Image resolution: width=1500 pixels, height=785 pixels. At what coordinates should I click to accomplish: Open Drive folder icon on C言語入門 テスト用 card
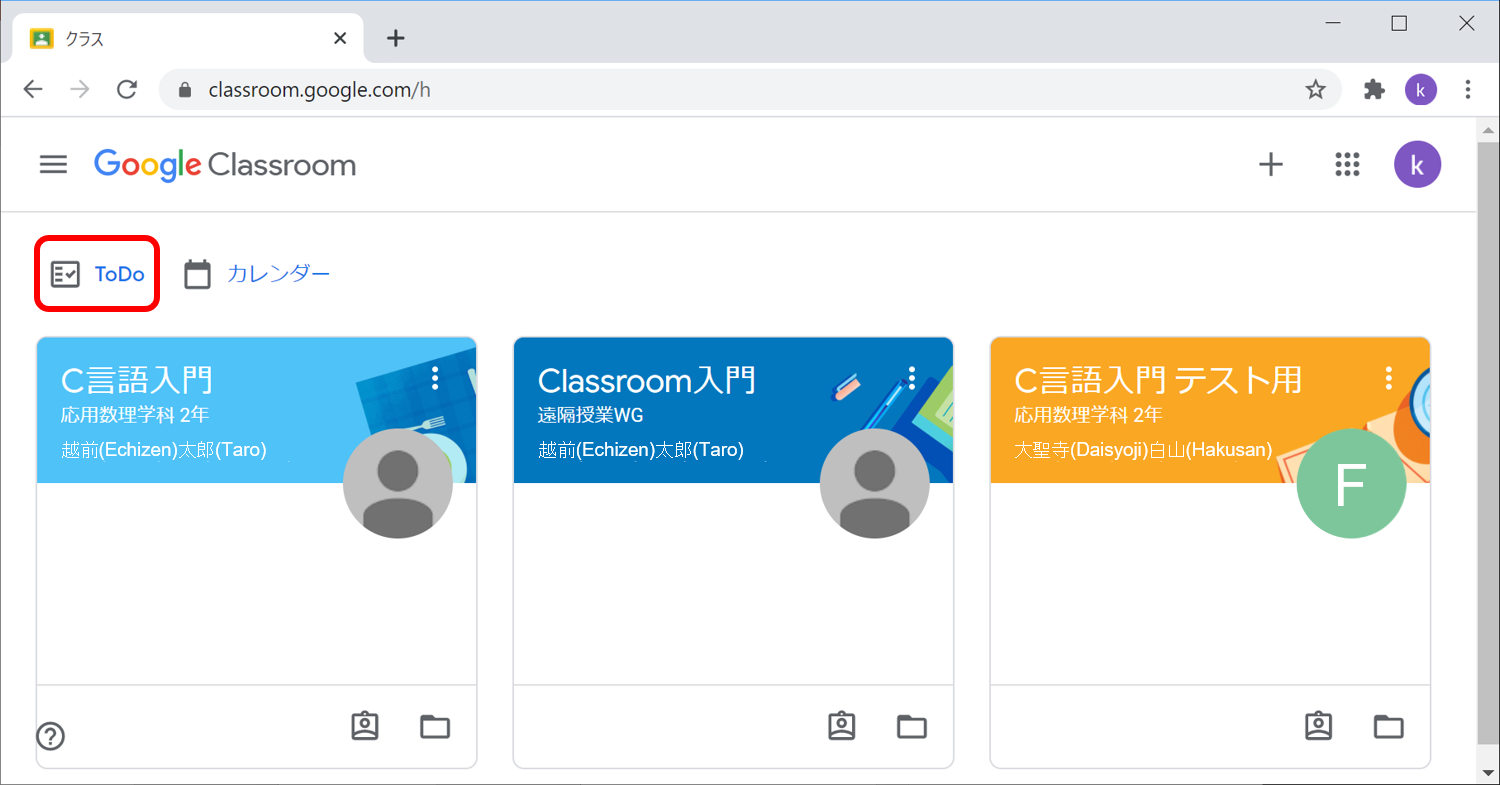(1389, 727)
